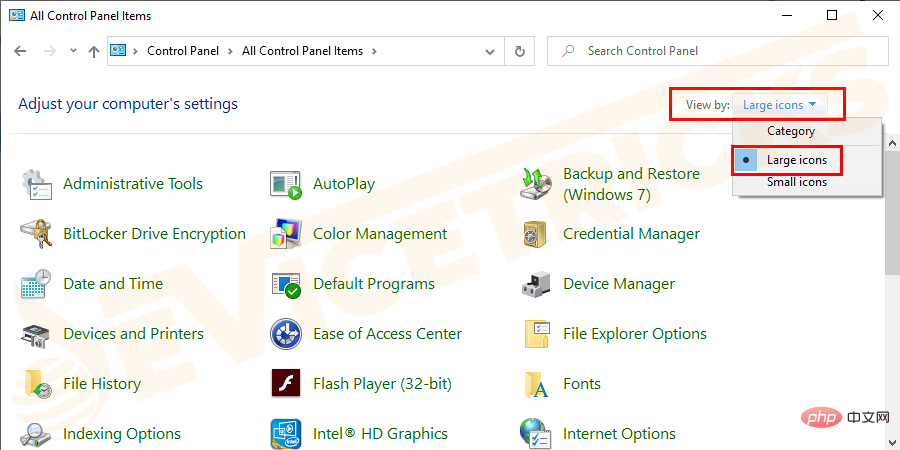Click the Devices and Printers icon
This screenshot has width=900, height=450.
[x=37, y=334]
